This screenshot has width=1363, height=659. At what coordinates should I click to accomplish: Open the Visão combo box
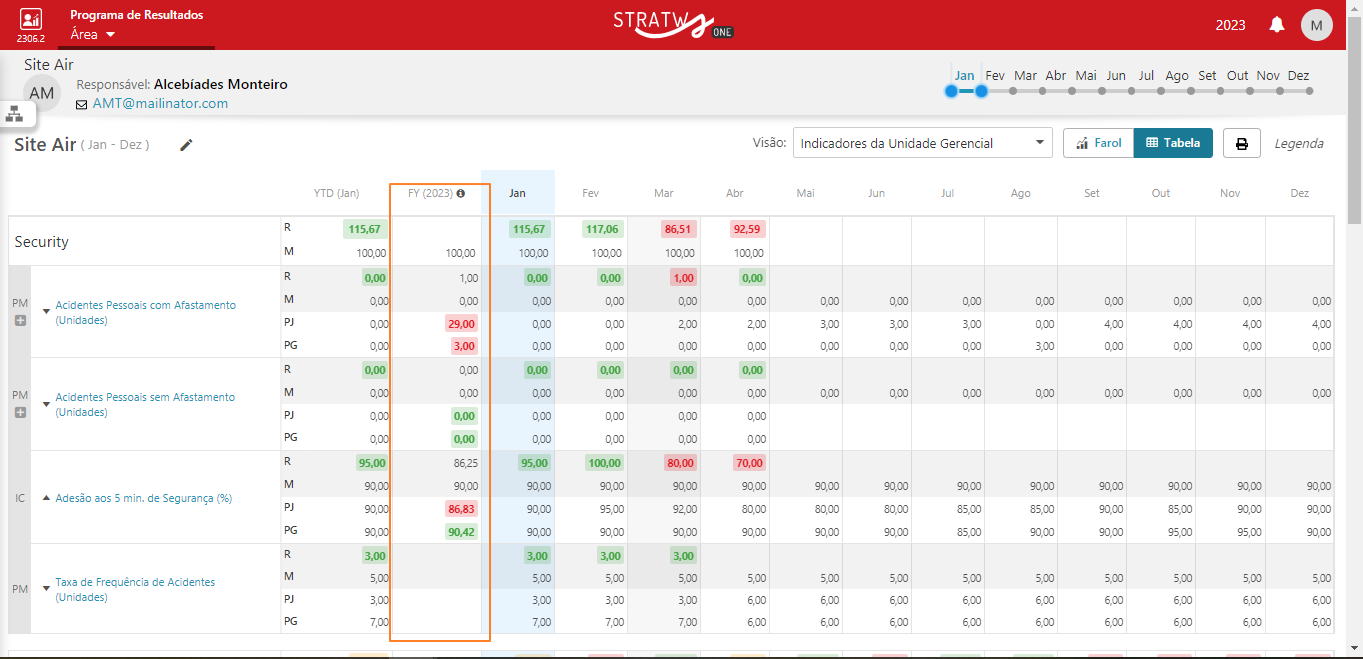coord(923,143)
